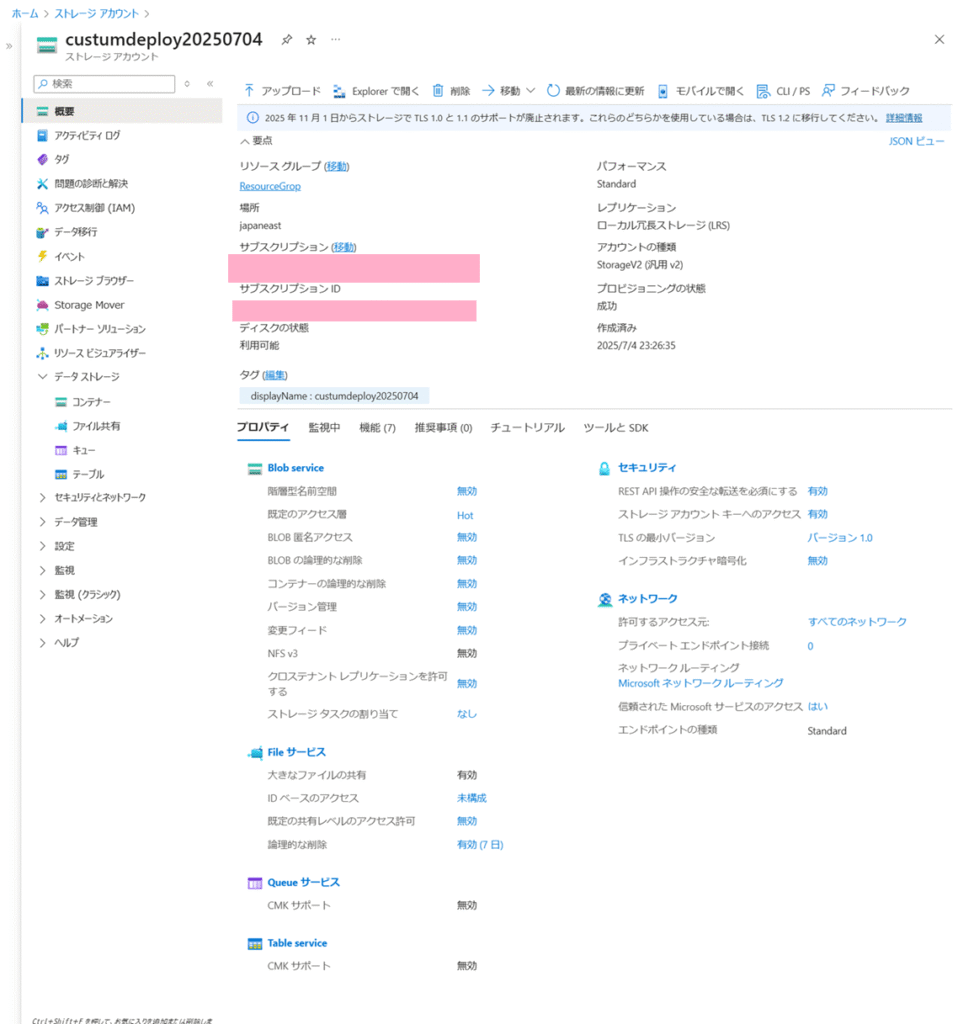This screenshot has width=958, height=1024.
Task: Click the data migration icon
Action: point(42,232)
